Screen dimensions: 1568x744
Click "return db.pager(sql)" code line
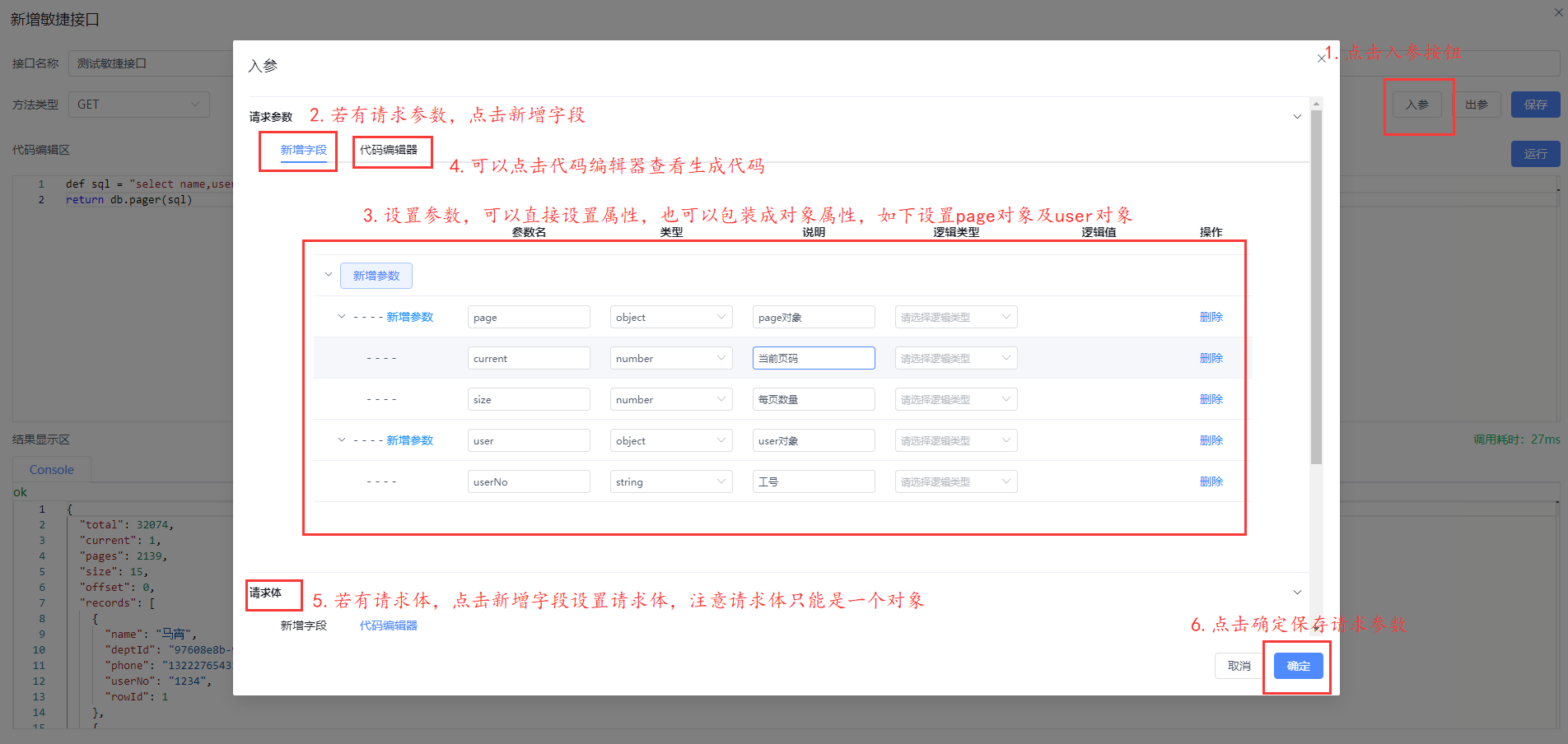tap(129, 200)
